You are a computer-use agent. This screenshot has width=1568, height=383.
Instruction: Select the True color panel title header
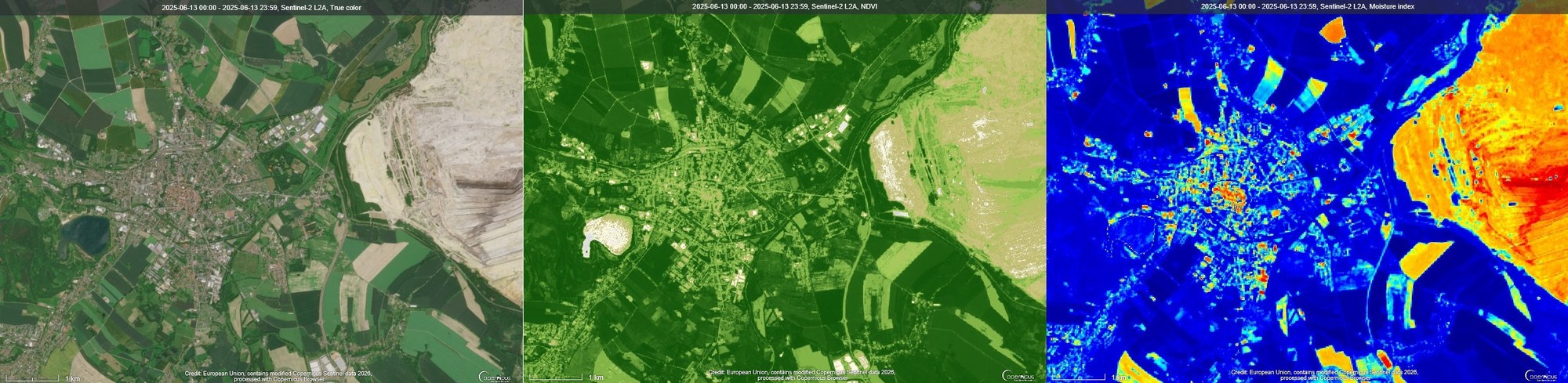click(261, 6)
